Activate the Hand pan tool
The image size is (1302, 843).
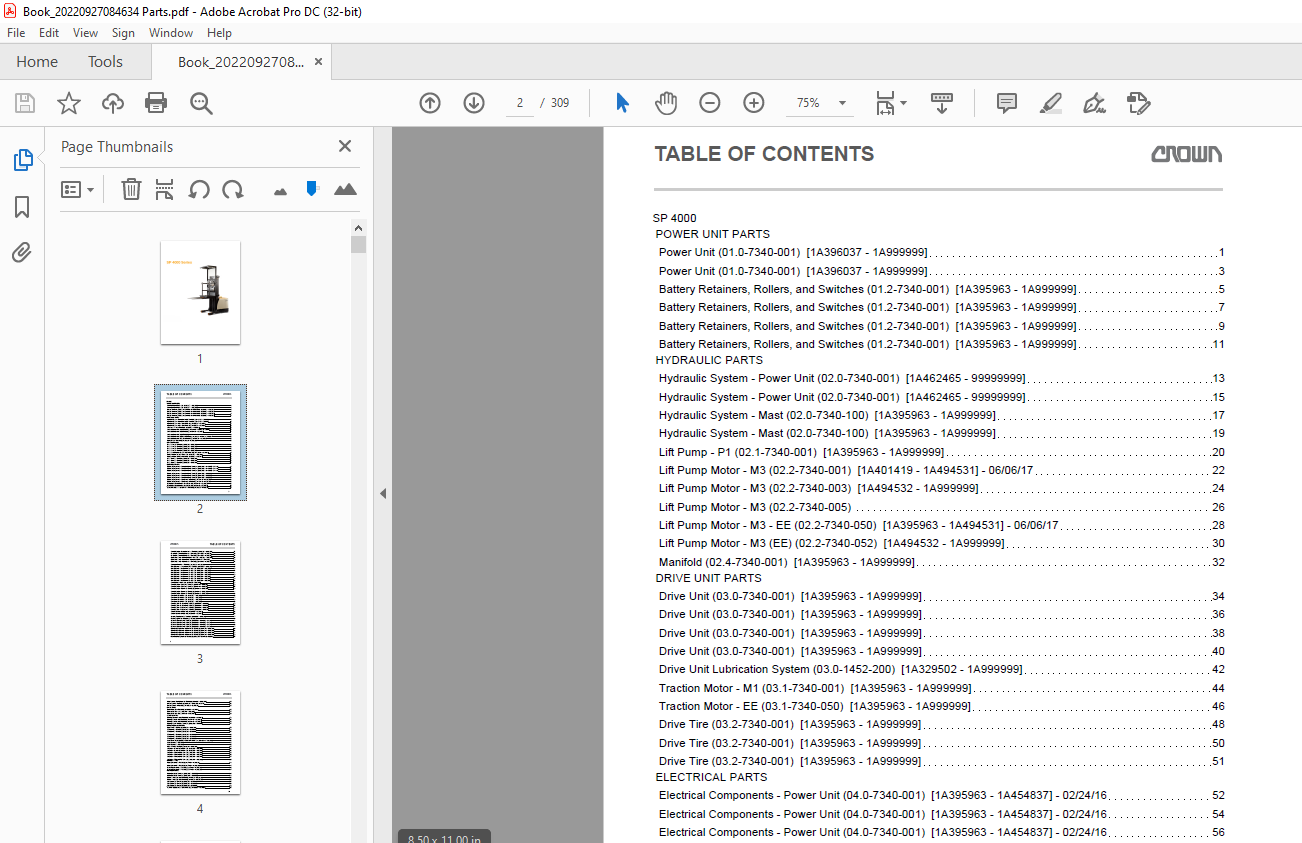pyautogui.click(x=666, y=103)
